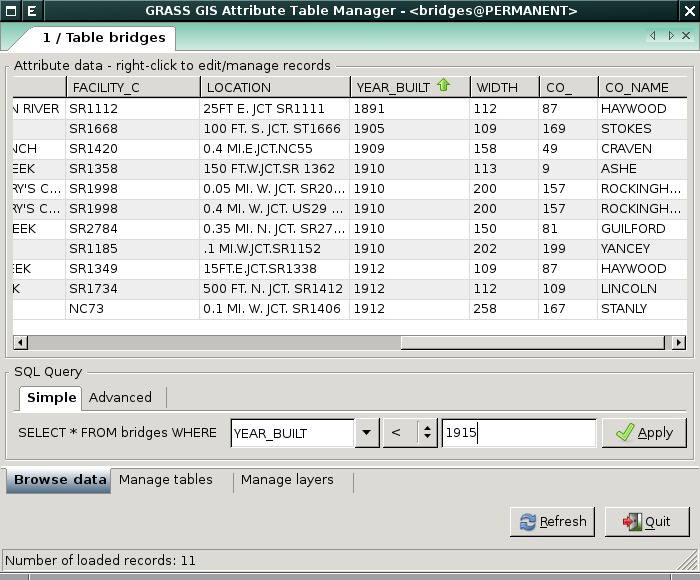Open the window menu icon in title bar
Viewport: 700px width, 580px height.
click(11, 11)
